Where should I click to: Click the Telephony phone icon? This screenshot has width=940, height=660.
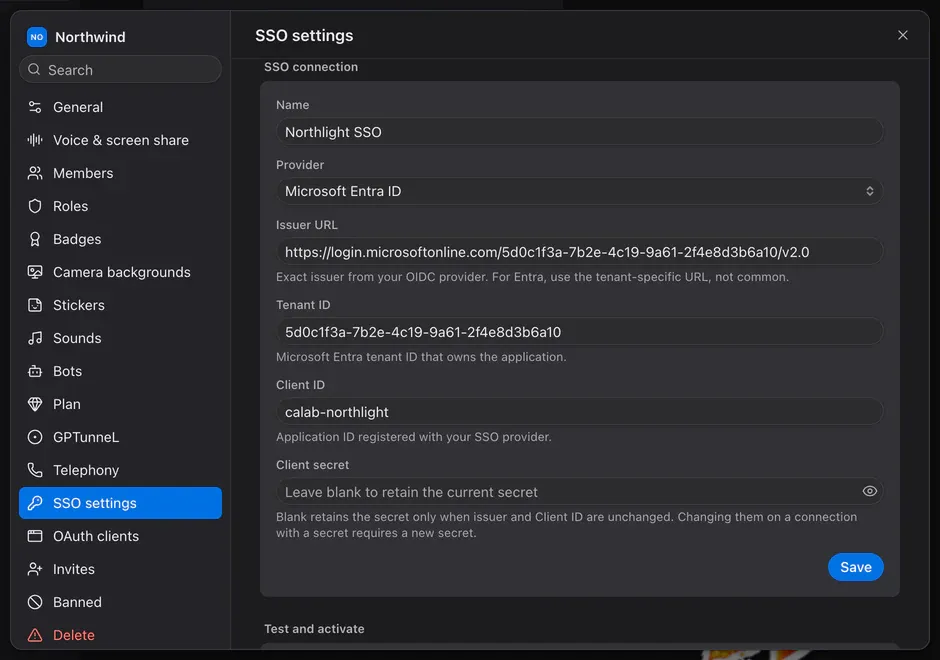(35, 470)
